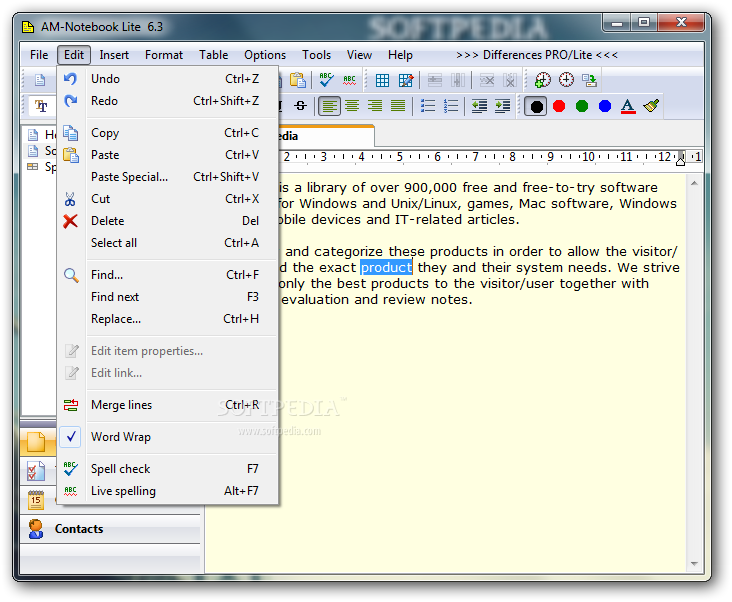Close the open Edit menu tab
732x602 pixels.
click(x=74, y=55)
